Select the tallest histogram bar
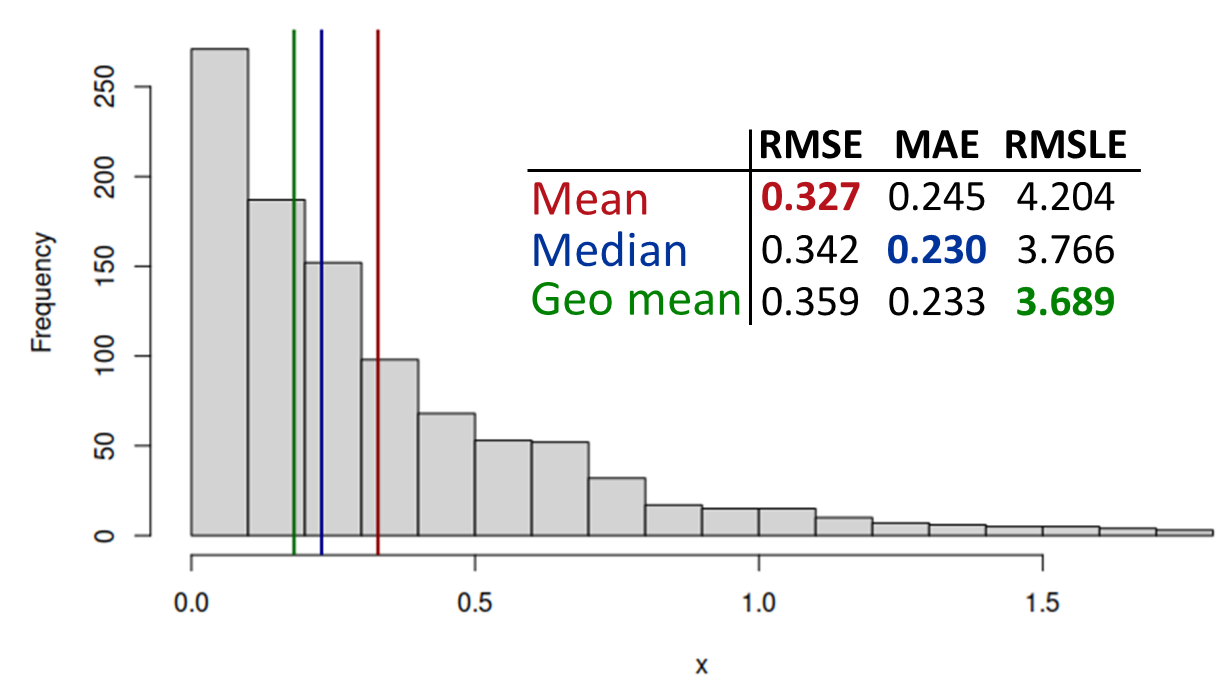 (x=220, y=292)
